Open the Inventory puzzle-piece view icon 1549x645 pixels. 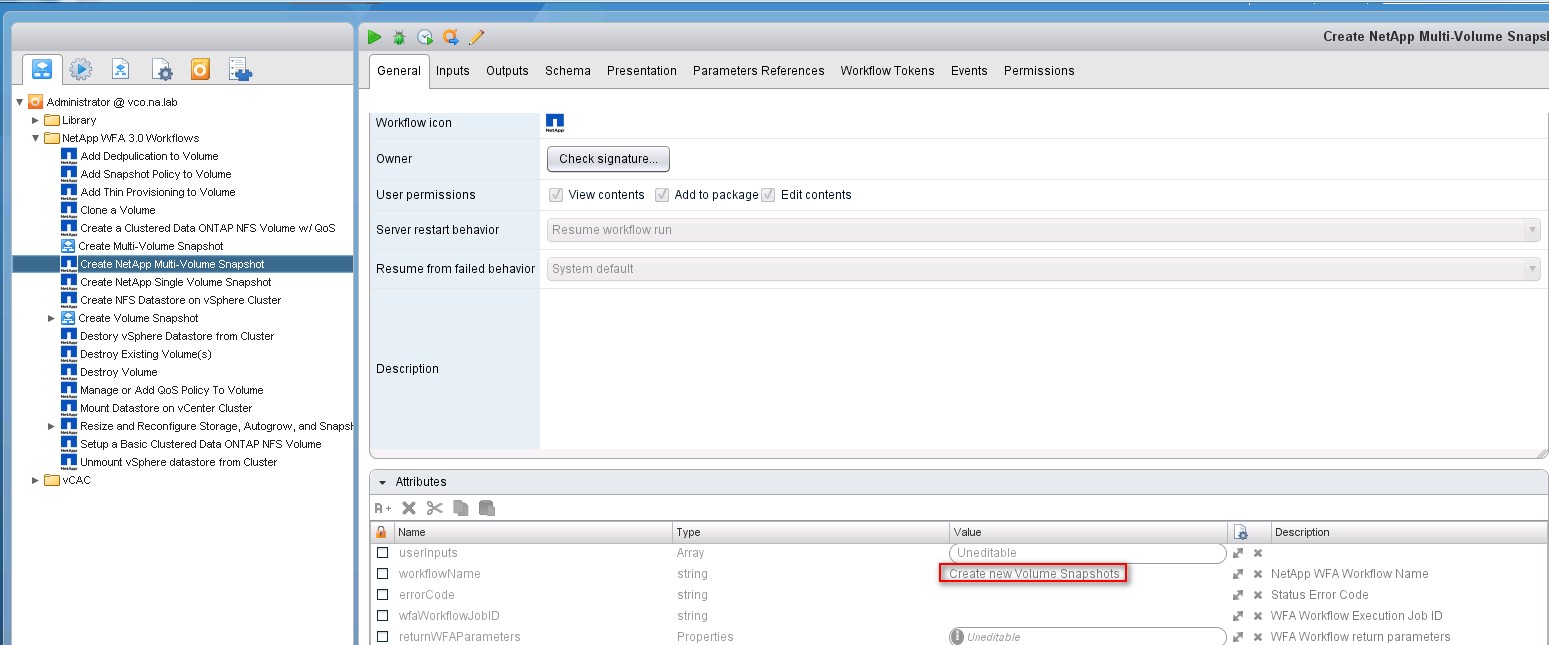(240, 69)
